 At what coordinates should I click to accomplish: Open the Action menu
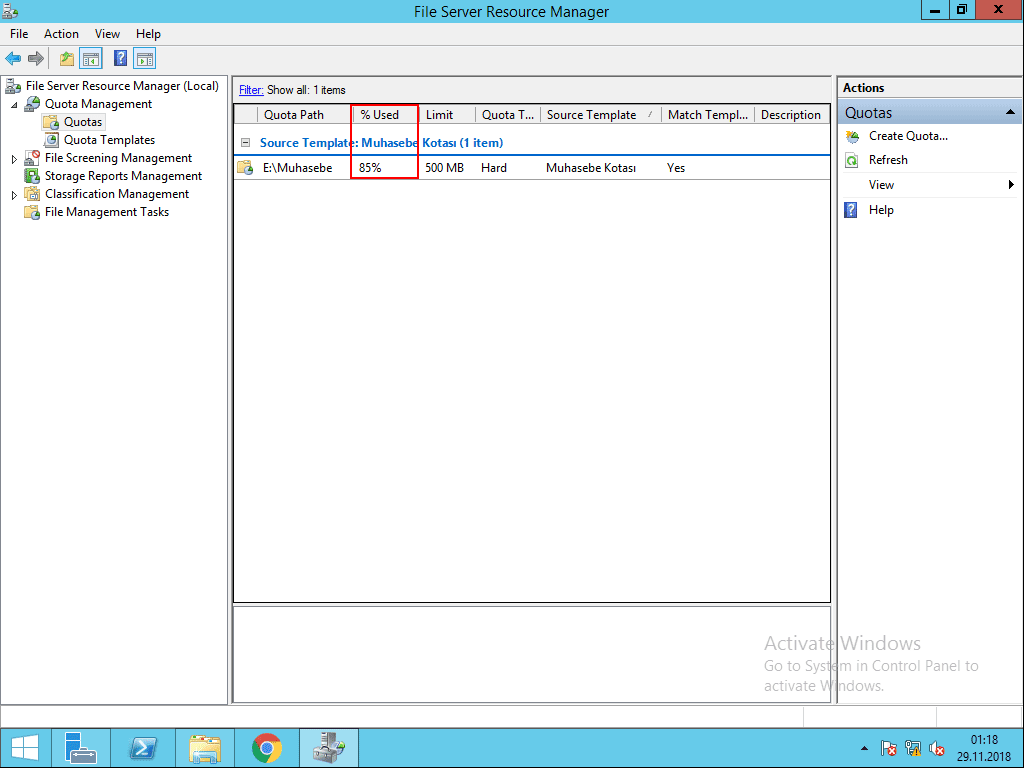[x=61, y=33]
